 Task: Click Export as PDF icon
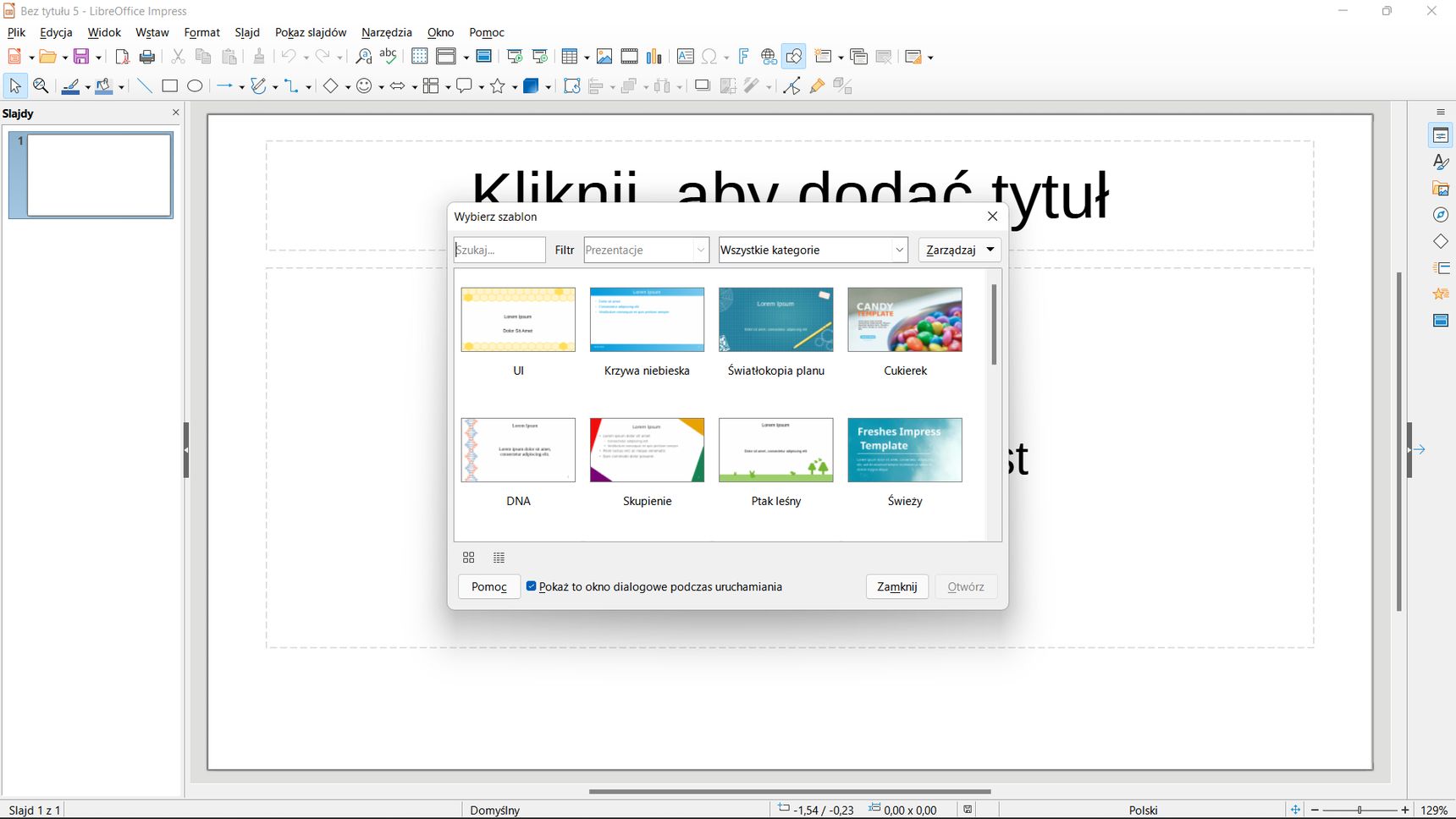point(122,57)
